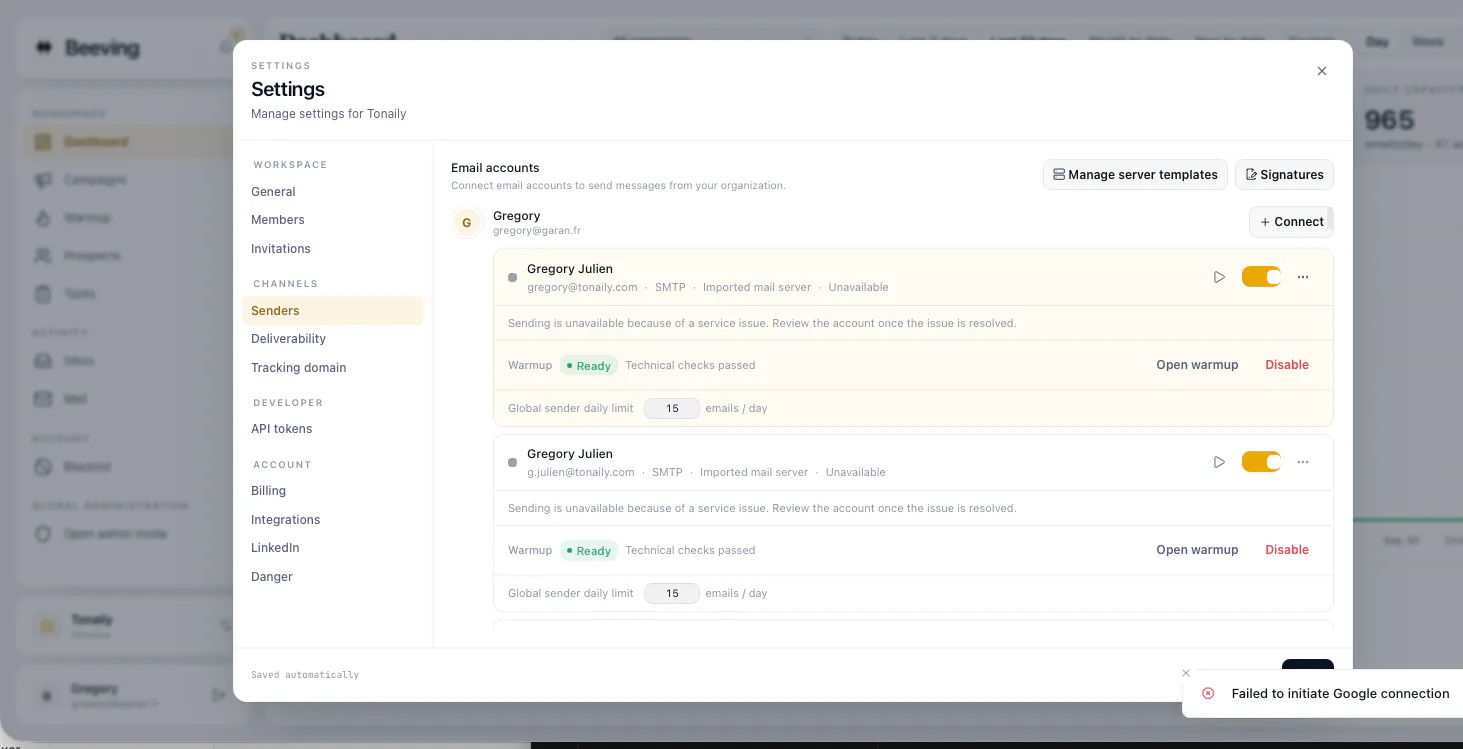This screenshot has height=749, width=1463.
Task: Toggle the g.julien@tonaily.com sender switch
Action: [1261, 462]
